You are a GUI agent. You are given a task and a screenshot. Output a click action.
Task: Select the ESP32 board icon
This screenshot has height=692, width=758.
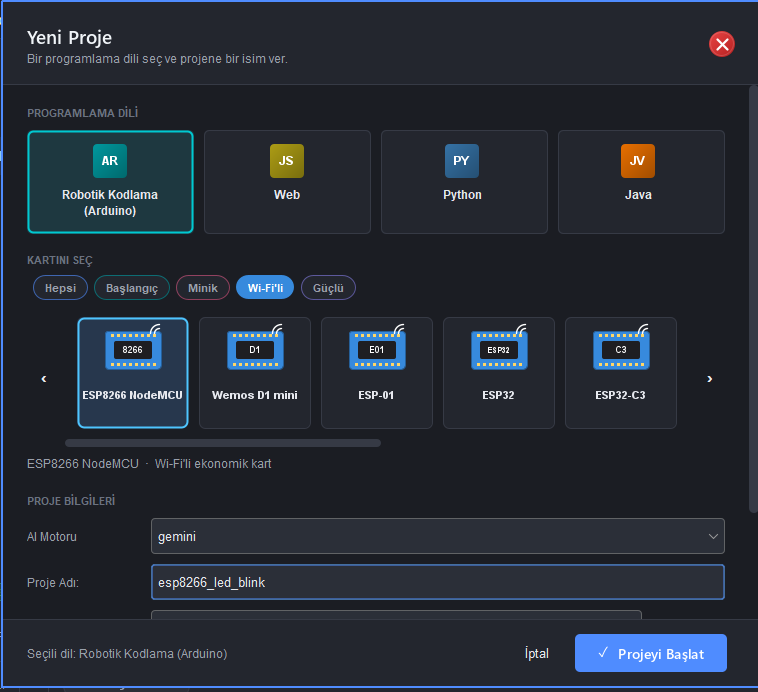(x=499, y=348)
